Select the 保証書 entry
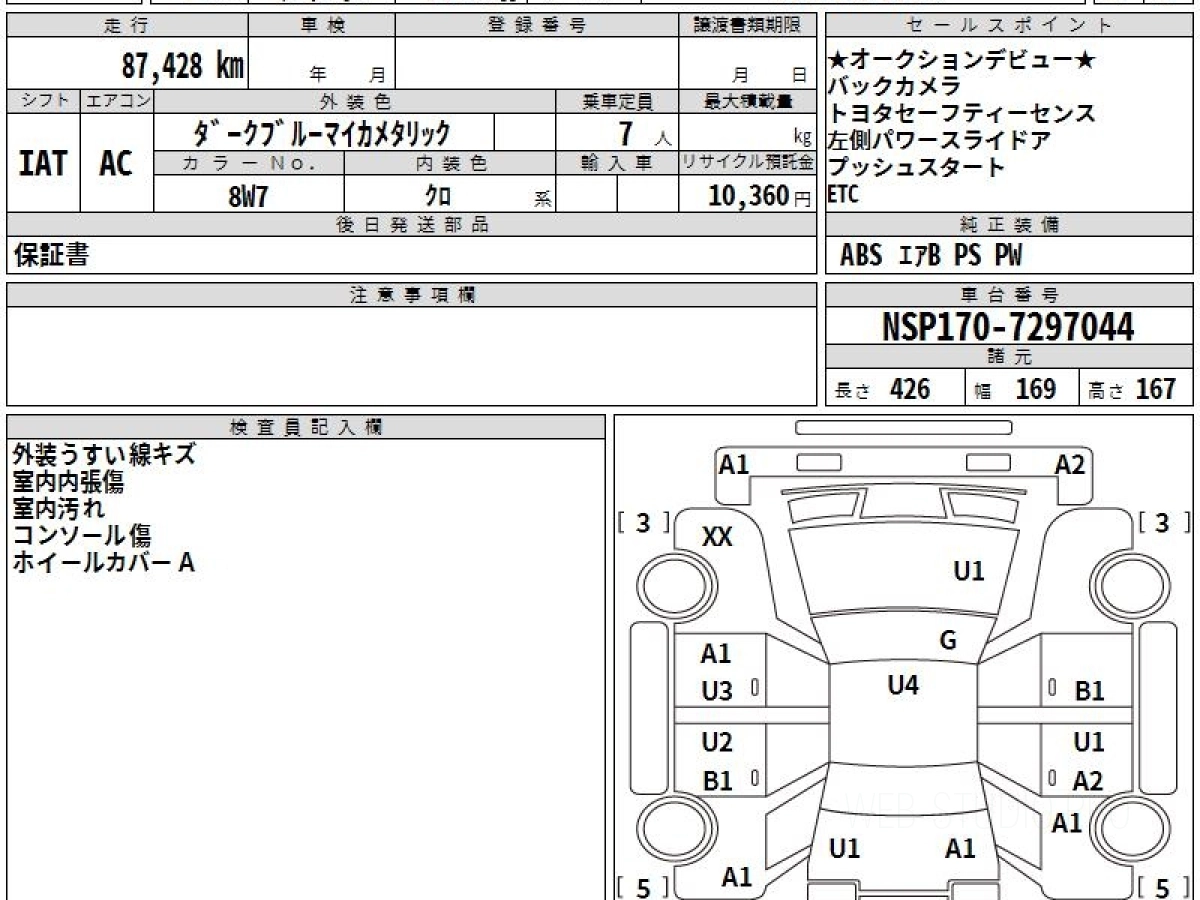The width and height of the screenshot is (1200, 900). click(51, 255)
